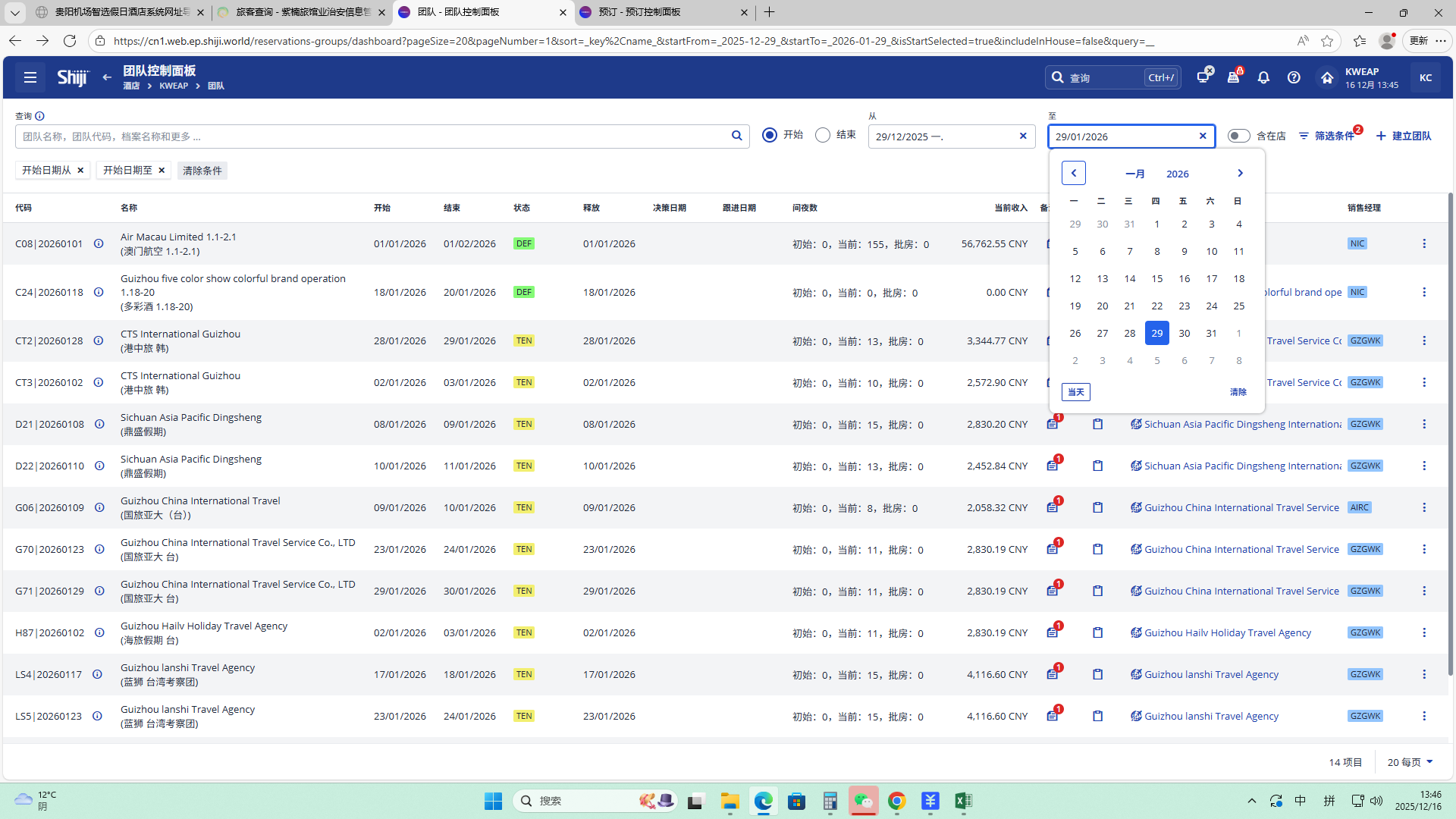Click 清除条件 button

click(202, 171)
